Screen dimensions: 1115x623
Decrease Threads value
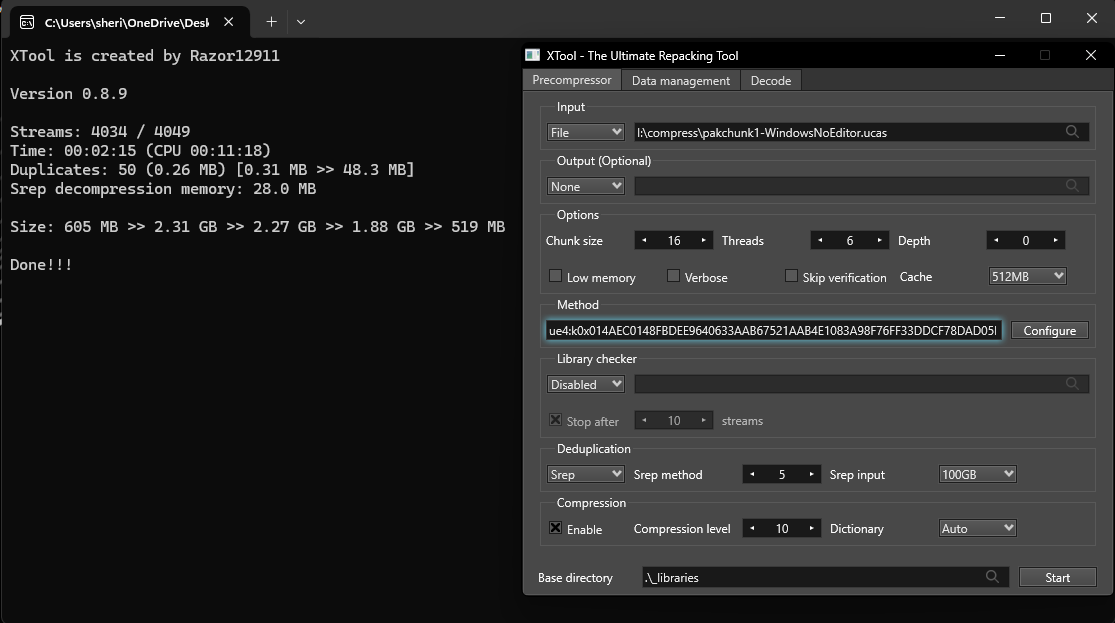coord(820,240)
